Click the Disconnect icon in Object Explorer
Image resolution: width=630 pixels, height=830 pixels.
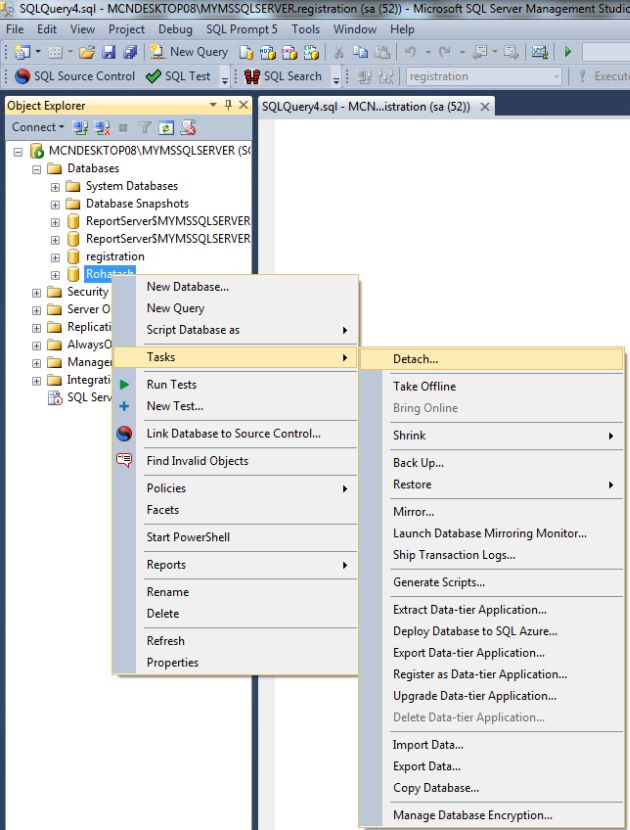[102, 128]
